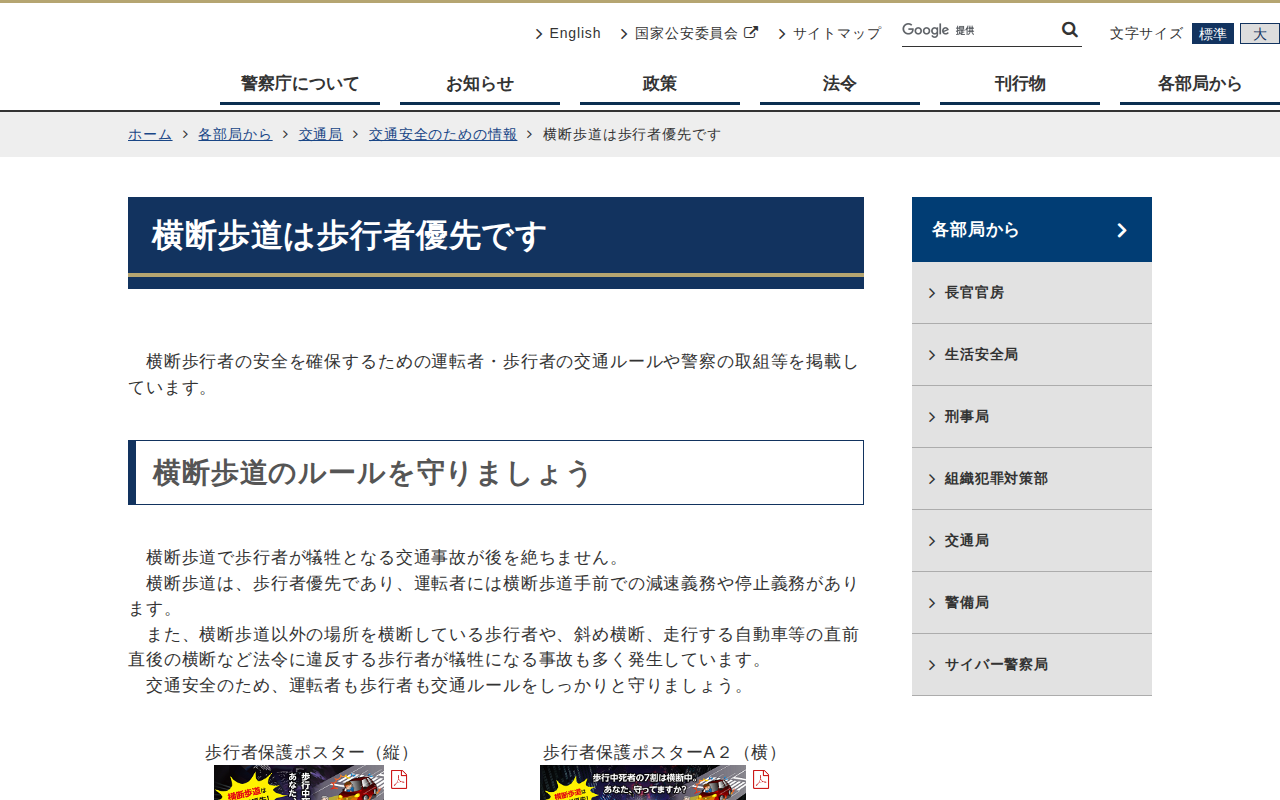Open the 各部局から top menu
The image size is (1280, 800).
1200,84
